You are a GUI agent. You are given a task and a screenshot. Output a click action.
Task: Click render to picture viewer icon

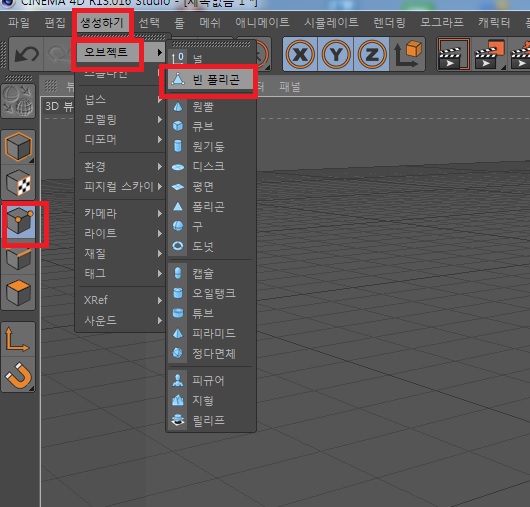coord(489,54)
